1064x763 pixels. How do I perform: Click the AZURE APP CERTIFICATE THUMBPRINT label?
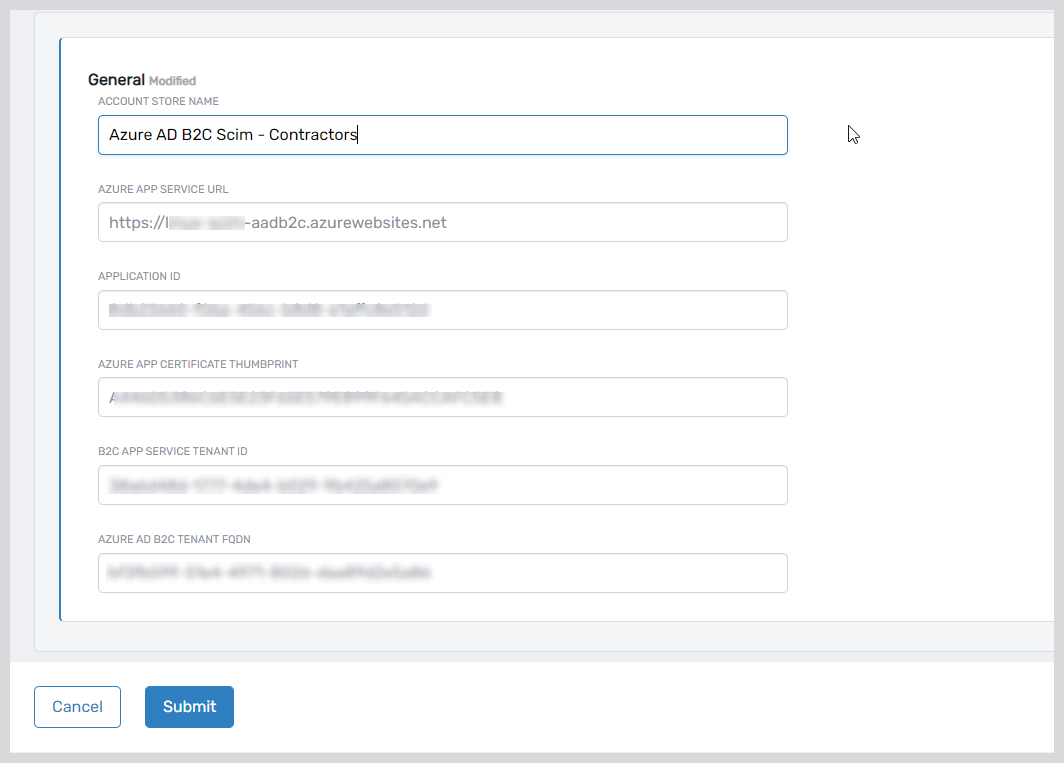point(198,364)
